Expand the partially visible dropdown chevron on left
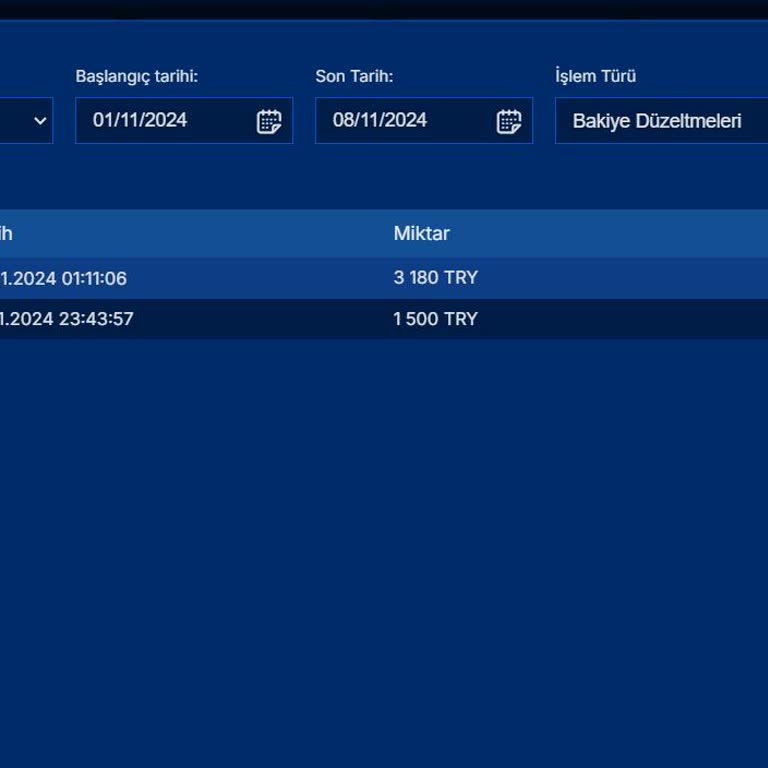This screenshot has height=768, width=768. [41, 120]
